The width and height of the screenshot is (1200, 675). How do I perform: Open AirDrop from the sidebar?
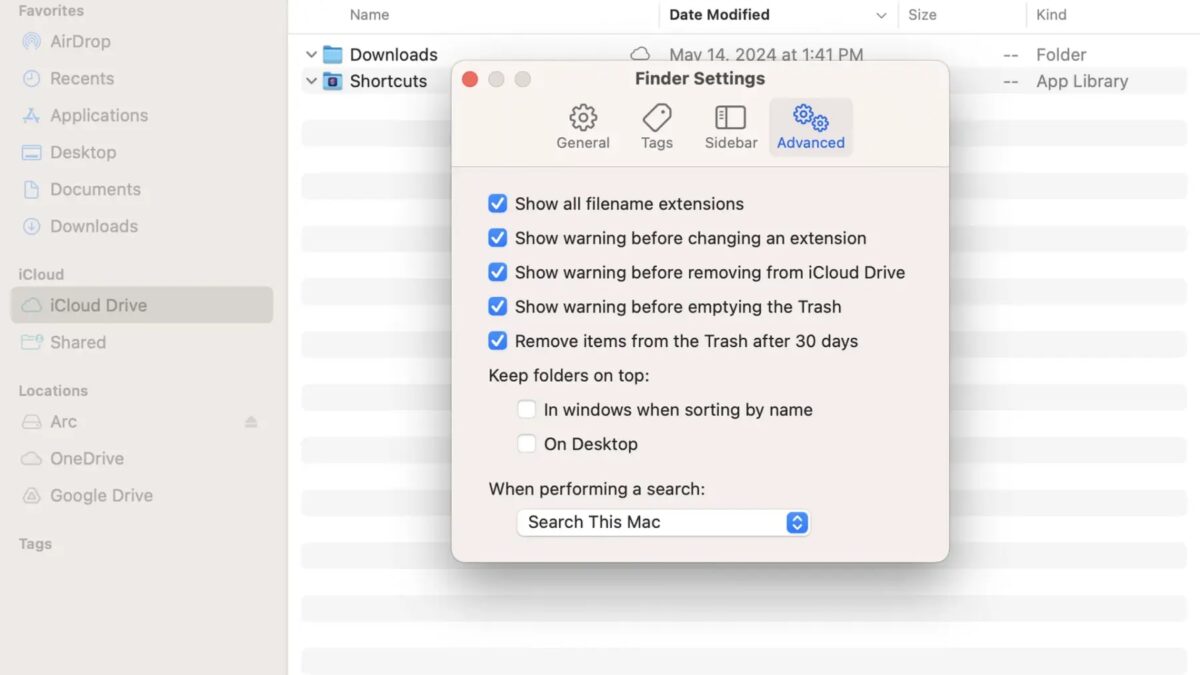click(80, 42)
